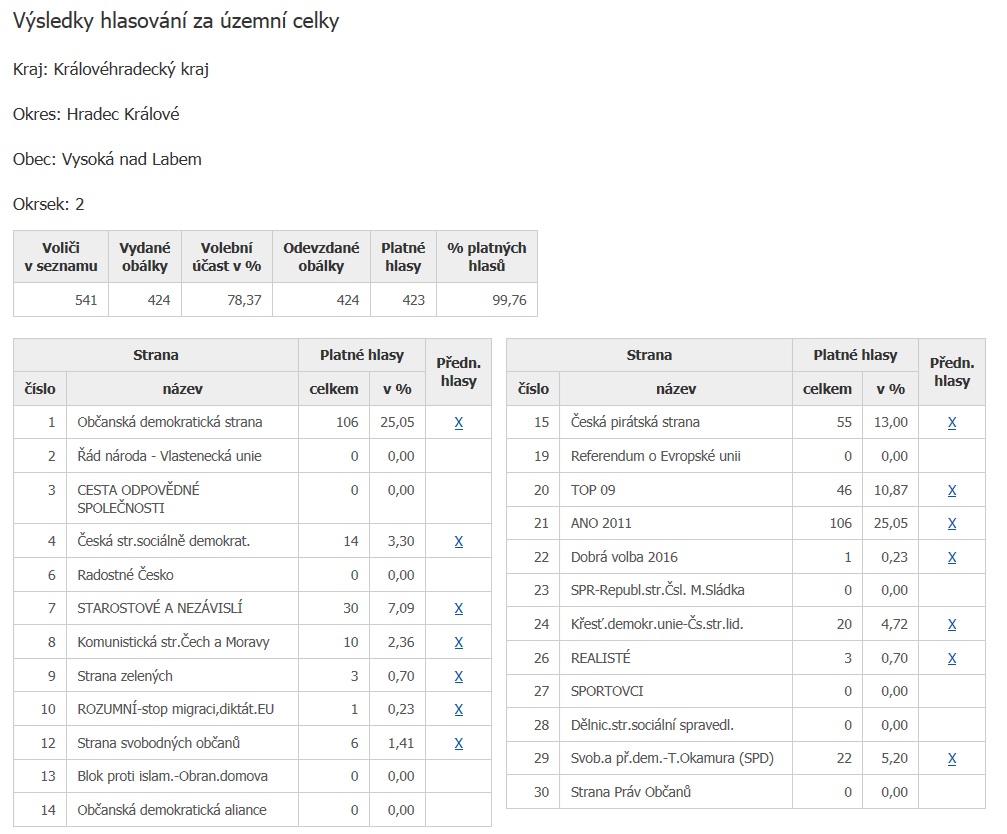
Task: Select the text 'Okres: Hradec Králové'
Action: 96,114
